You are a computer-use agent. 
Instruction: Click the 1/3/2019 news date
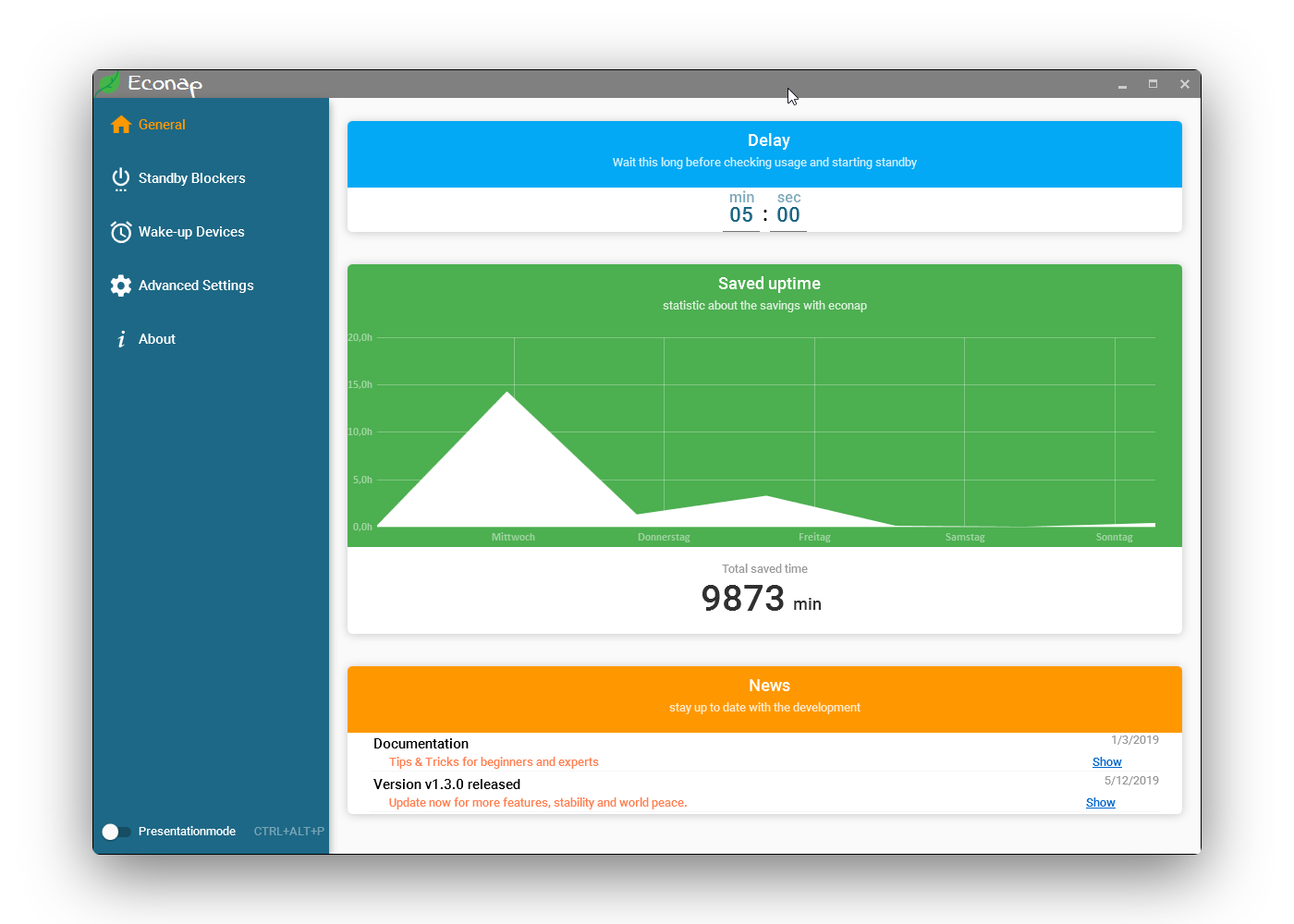[x=1135, y=740]
